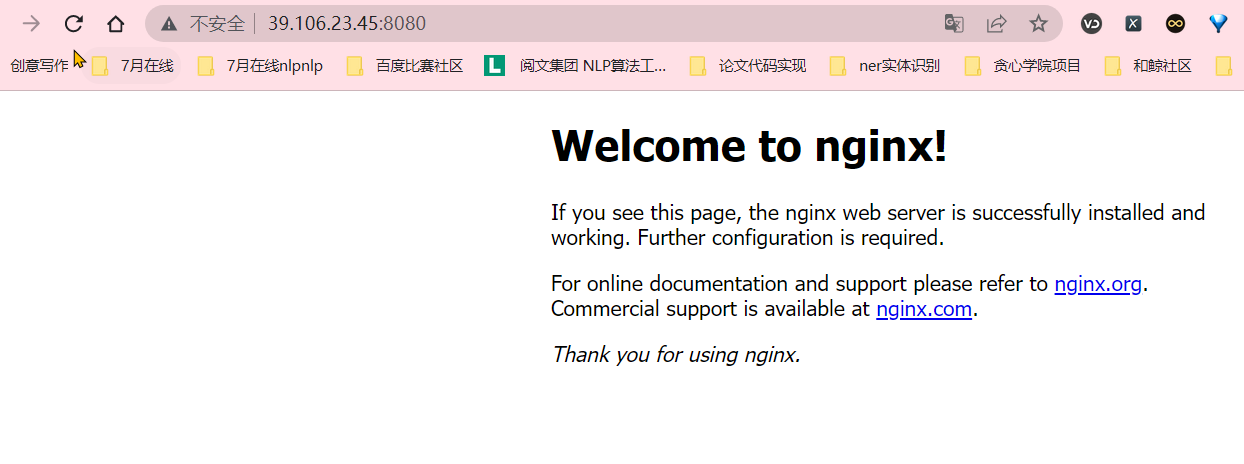Open the 和鲸社区 bookmark folder
Viewport: 1244px width, 464px height.
(1149, 66)
